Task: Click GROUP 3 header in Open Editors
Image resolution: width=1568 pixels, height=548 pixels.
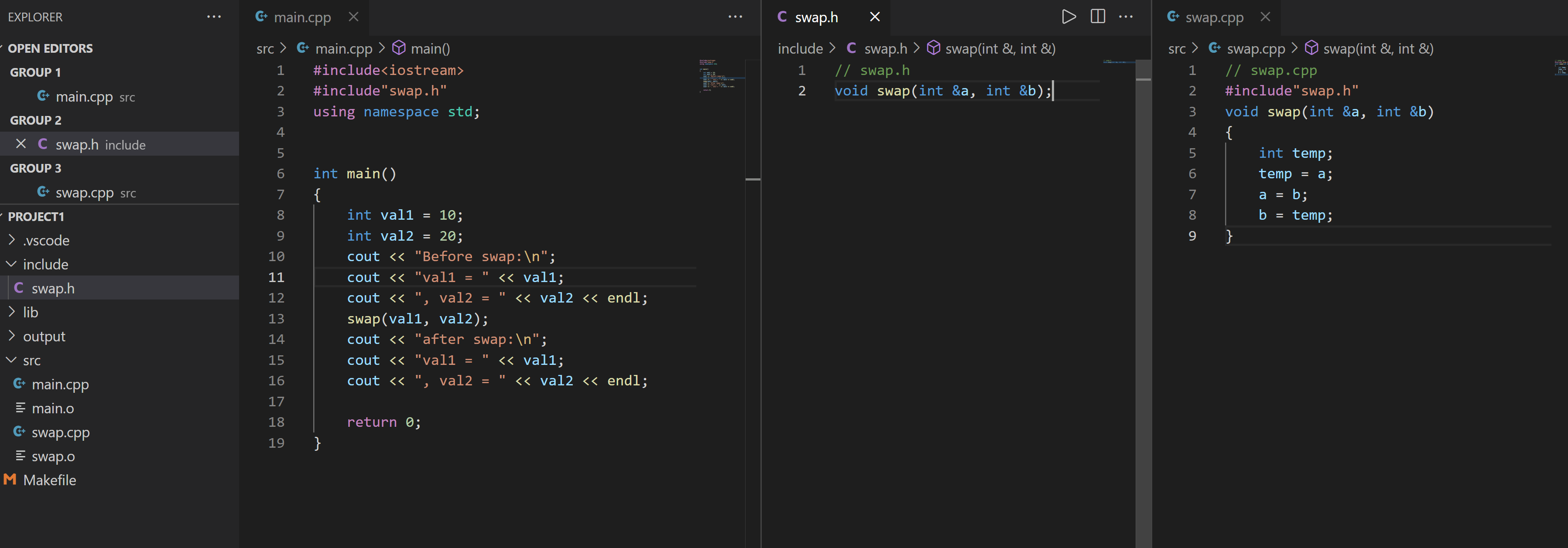Action: pos(35,168)
